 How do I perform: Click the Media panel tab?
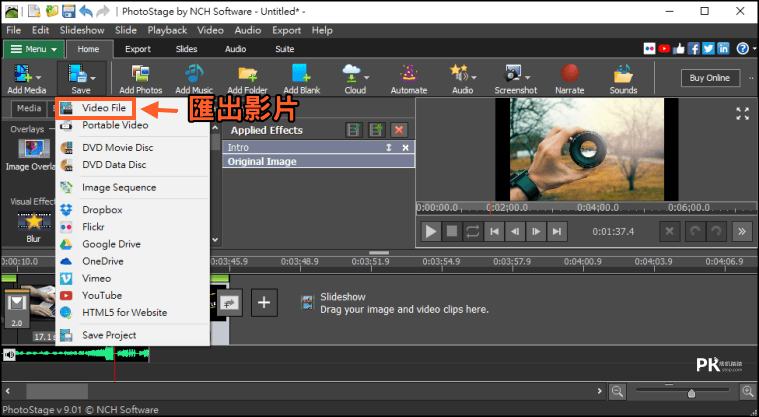29,108
